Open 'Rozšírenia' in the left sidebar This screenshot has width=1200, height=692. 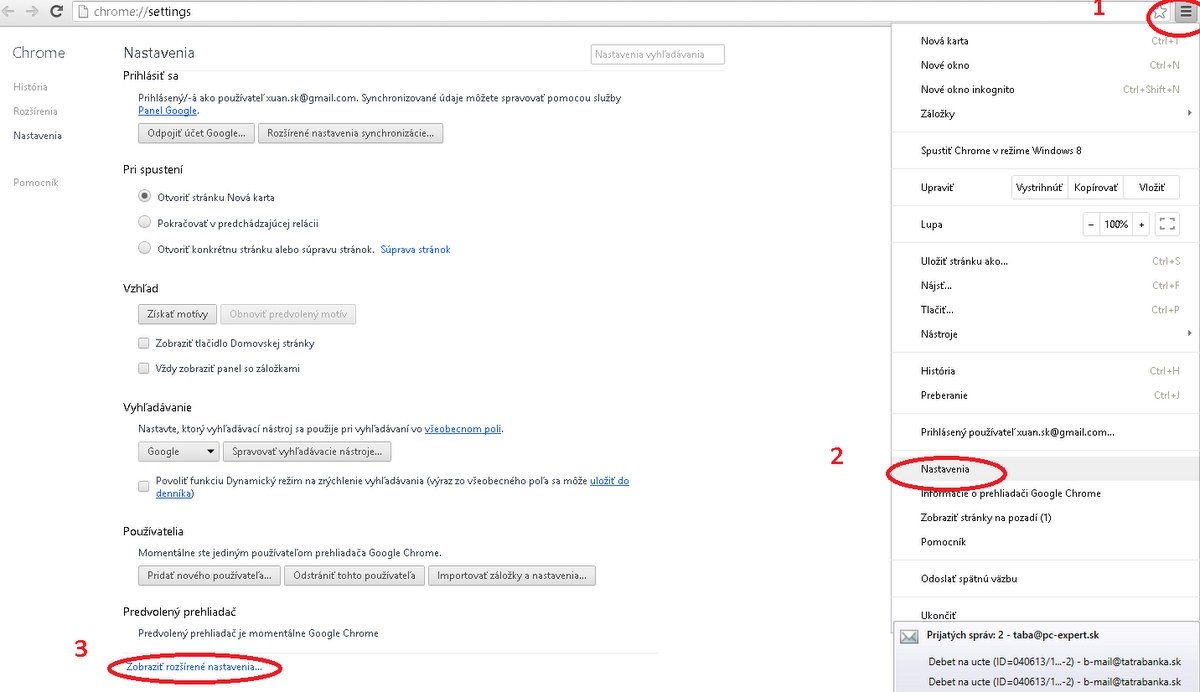click(x=35, y=111)
